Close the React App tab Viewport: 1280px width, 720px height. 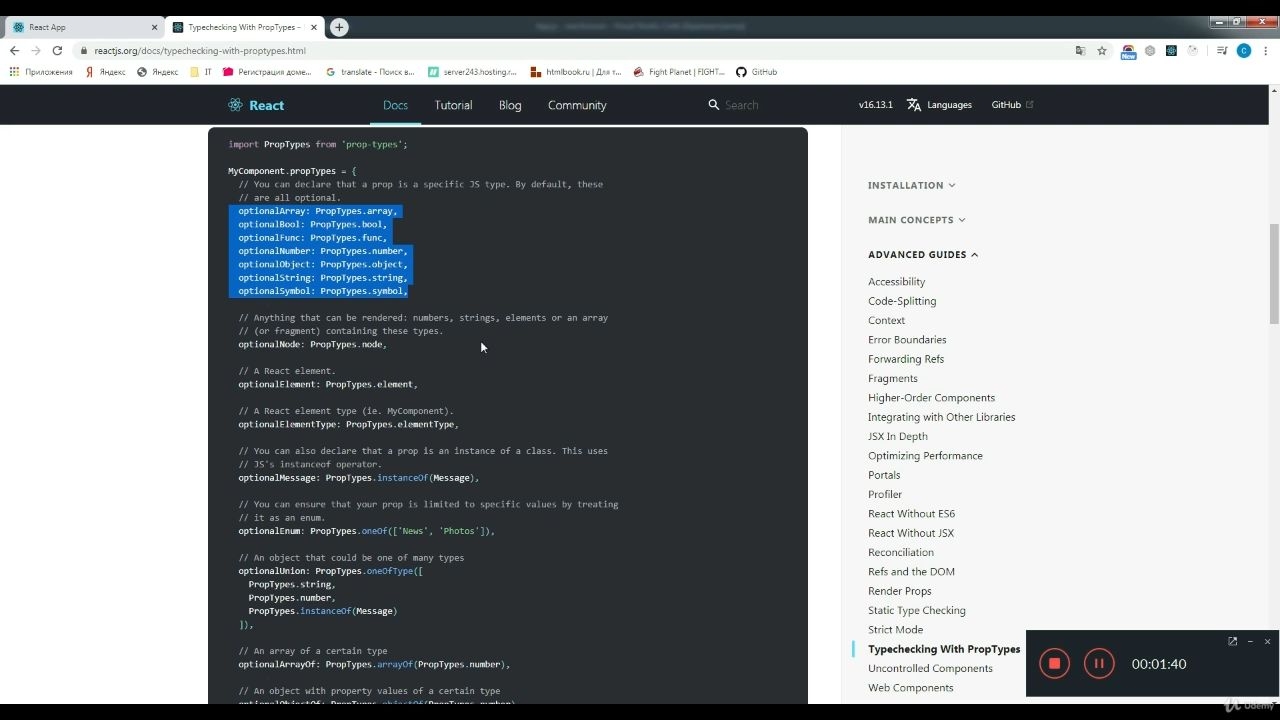(155, 28)
